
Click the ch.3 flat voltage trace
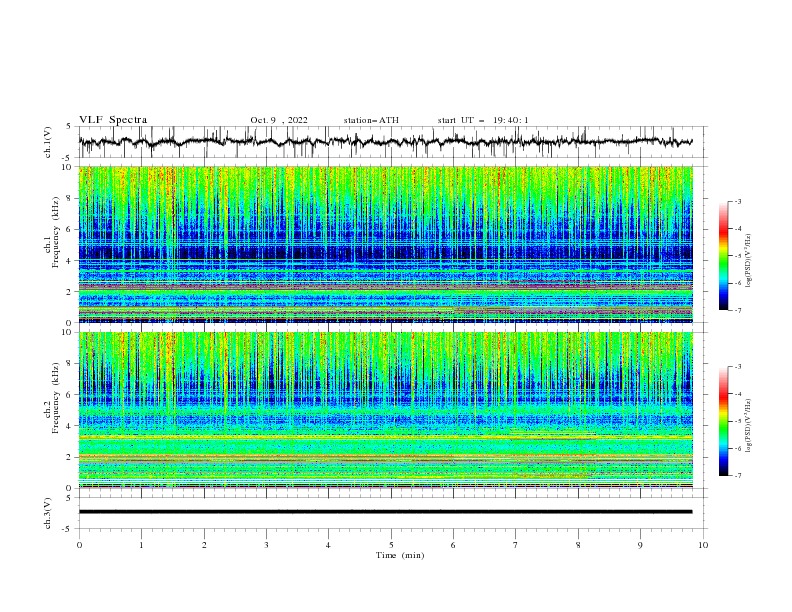385,512
